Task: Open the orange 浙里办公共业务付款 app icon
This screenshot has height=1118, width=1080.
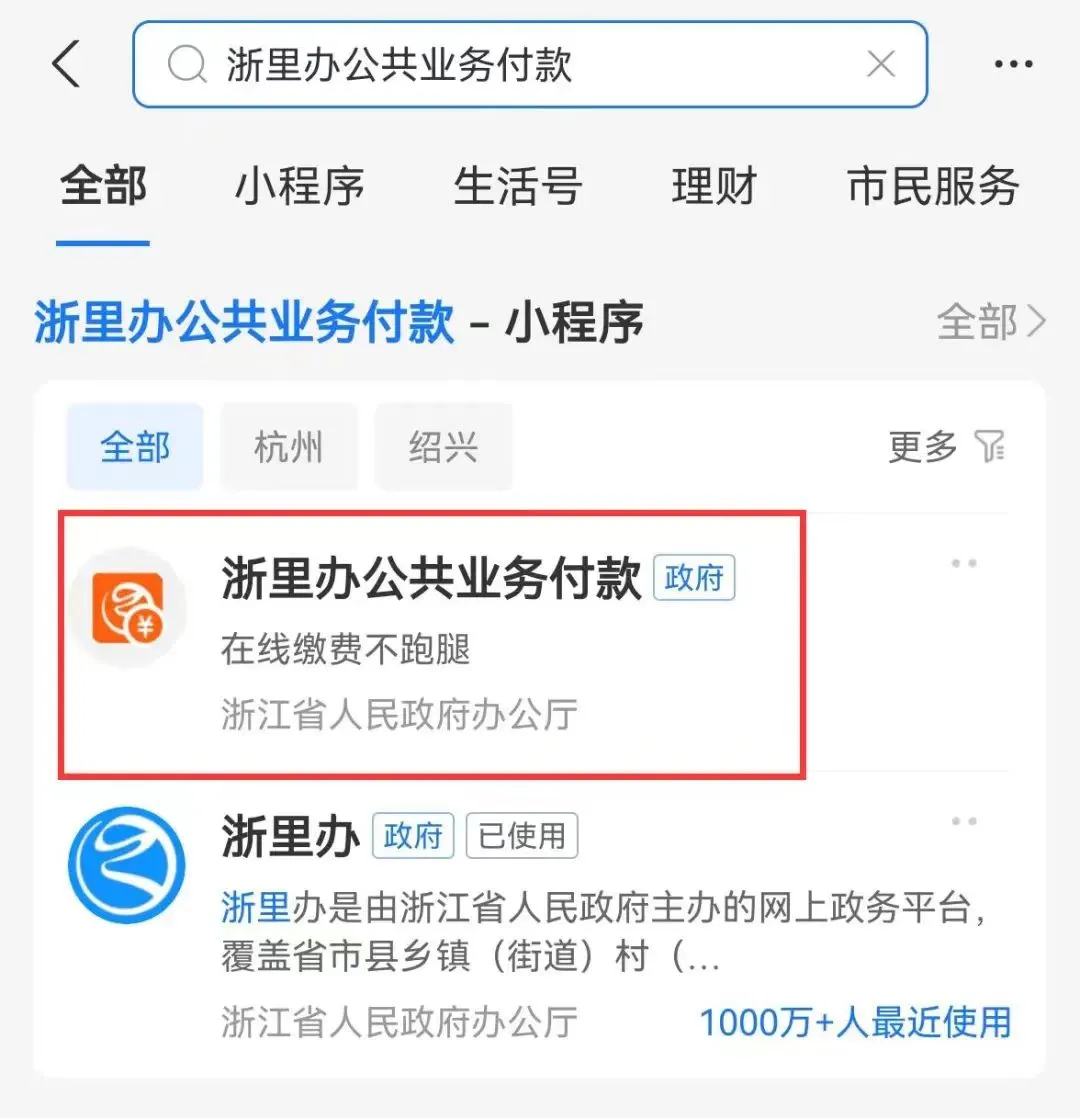Action: 128,607
